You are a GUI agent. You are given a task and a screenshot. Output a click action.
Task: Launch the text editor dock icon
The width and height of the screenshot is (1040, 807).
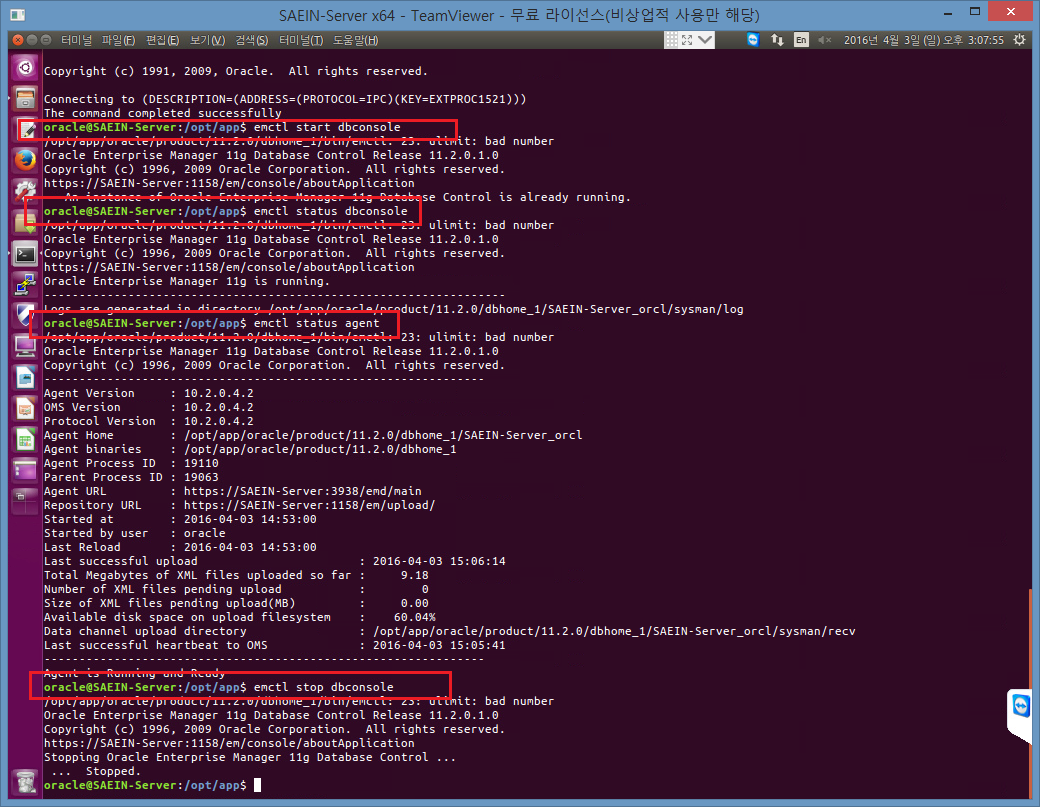tap(25, 129)
